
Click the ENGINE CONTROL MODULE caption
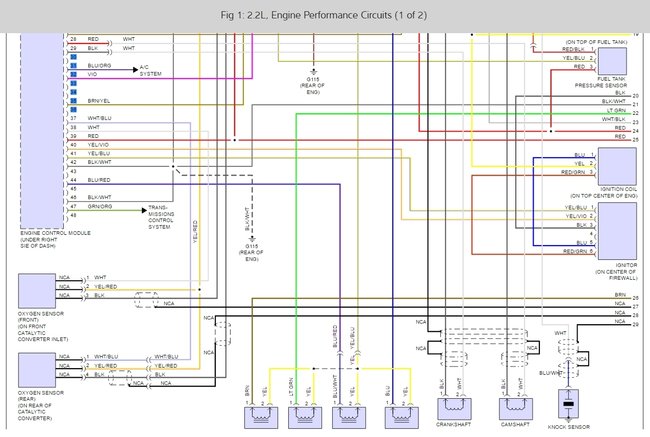[56, 233]
